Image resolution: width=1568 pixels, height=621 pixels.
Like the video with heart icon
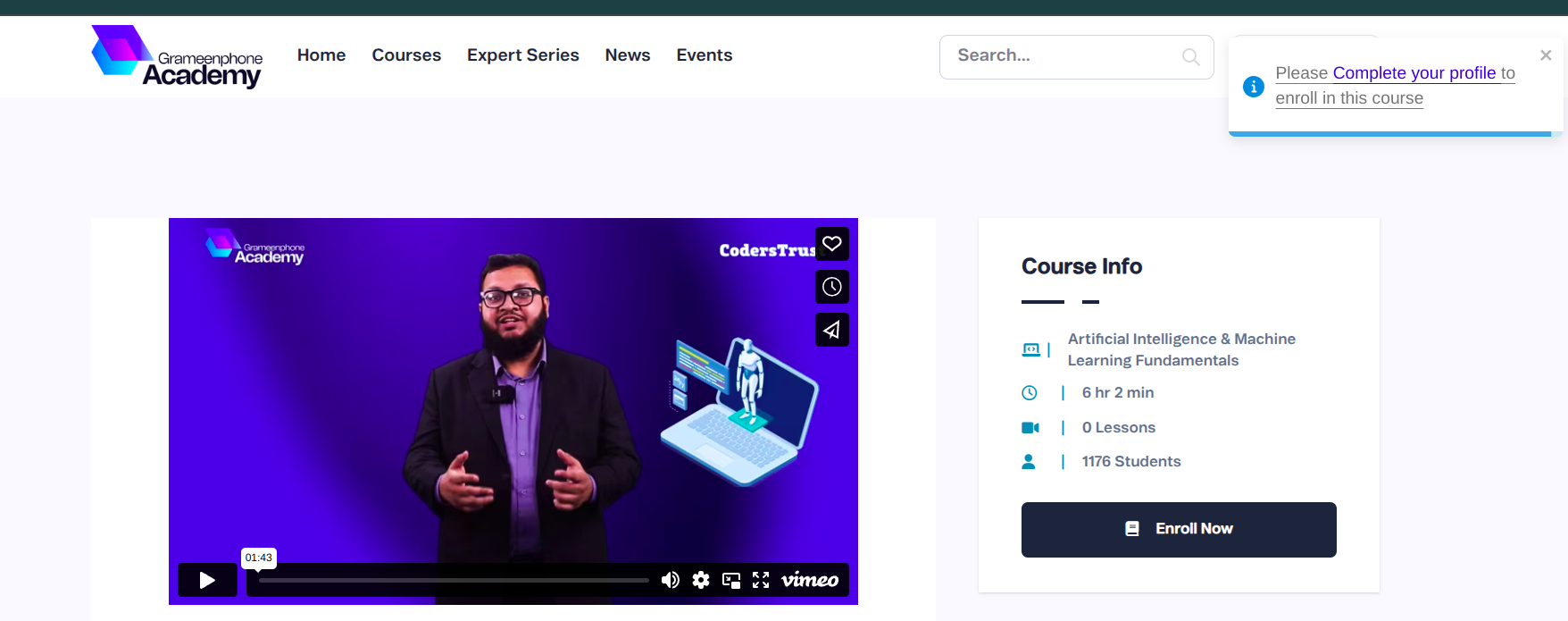click(x=832, y=244)
